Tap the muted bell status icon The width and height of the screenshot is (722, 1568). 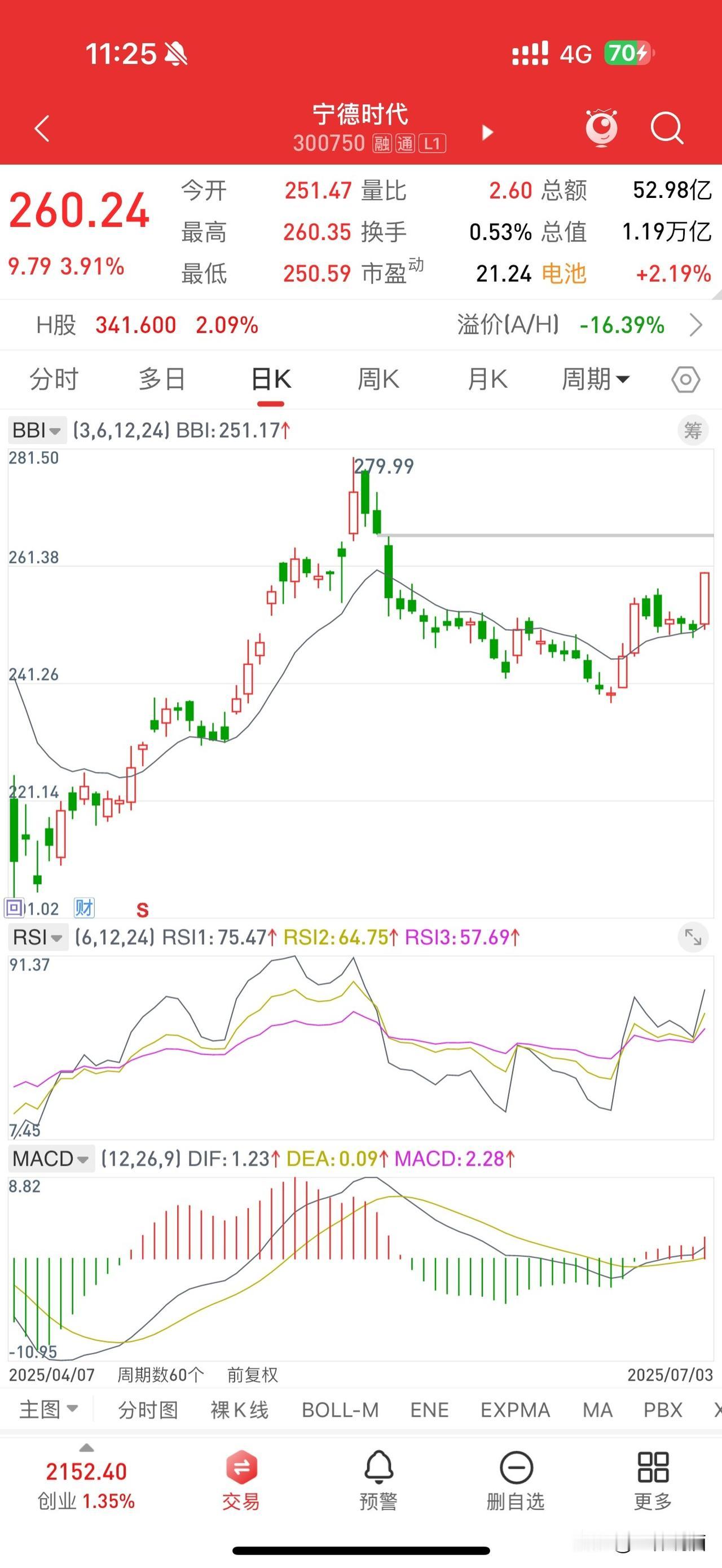click(x=177, y=54)
